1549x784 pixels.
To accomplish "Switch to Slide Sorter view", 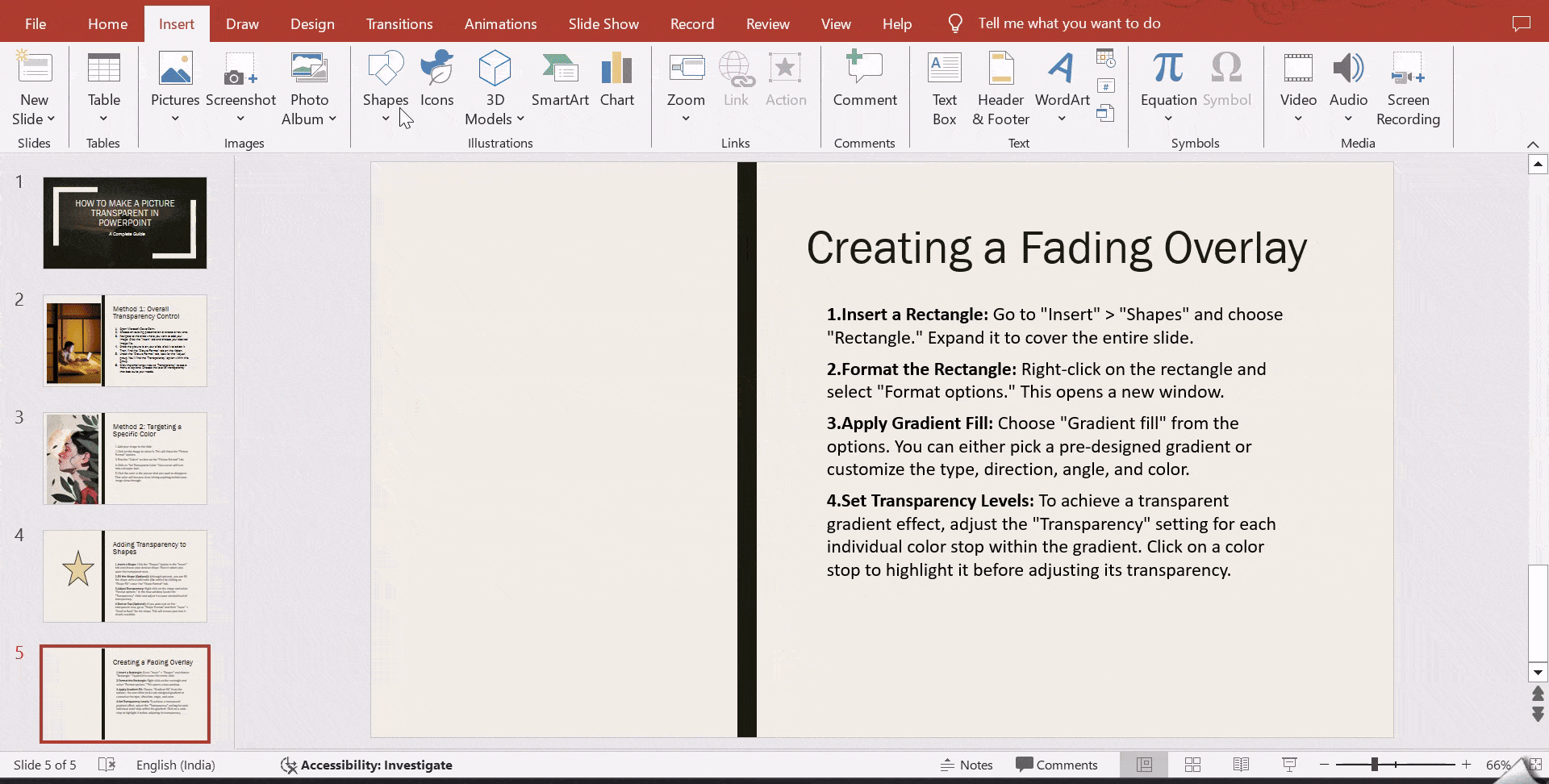I will (1192, 765).
